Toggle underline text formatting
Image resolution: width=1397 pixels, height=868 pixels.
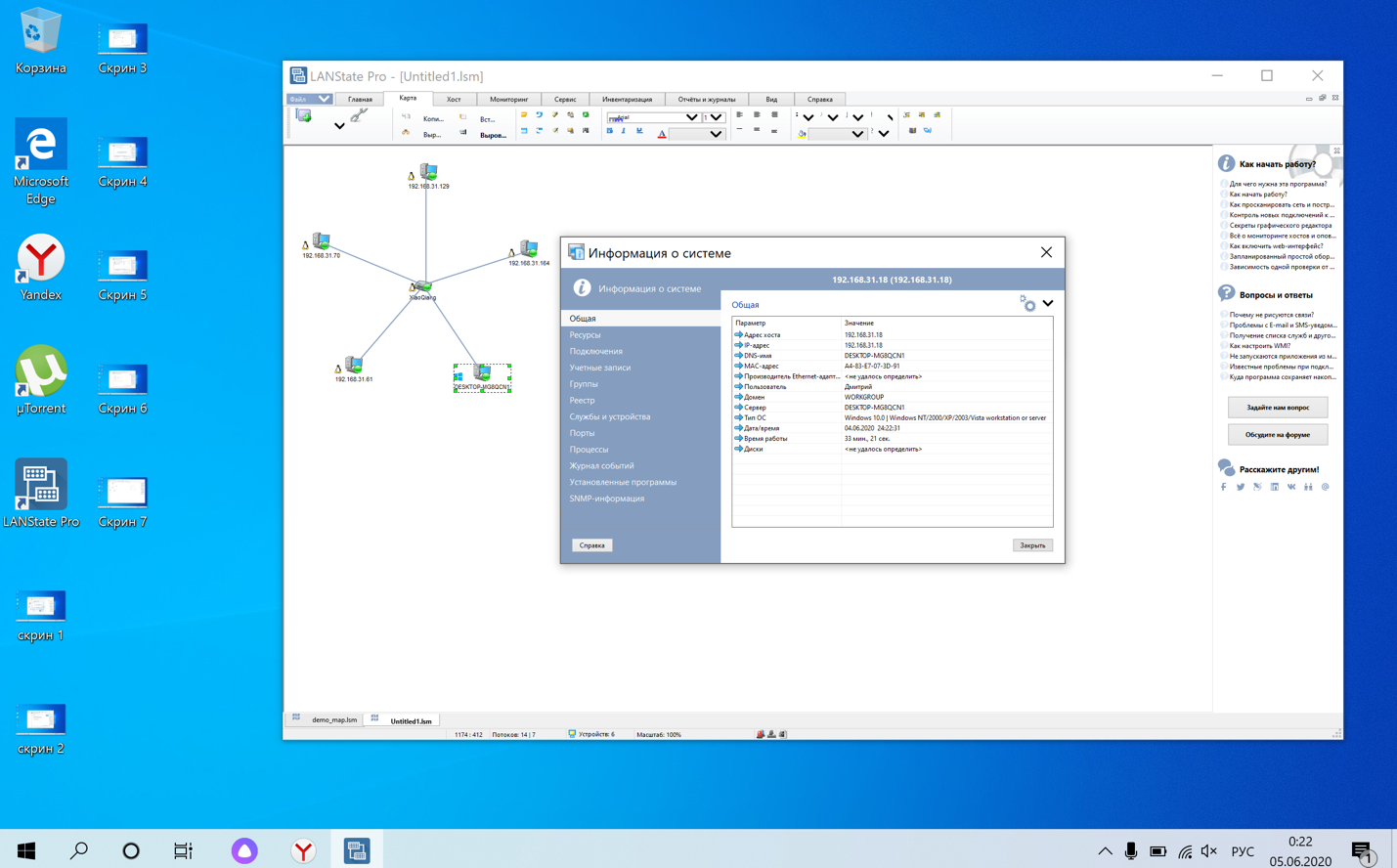(639, 131)
